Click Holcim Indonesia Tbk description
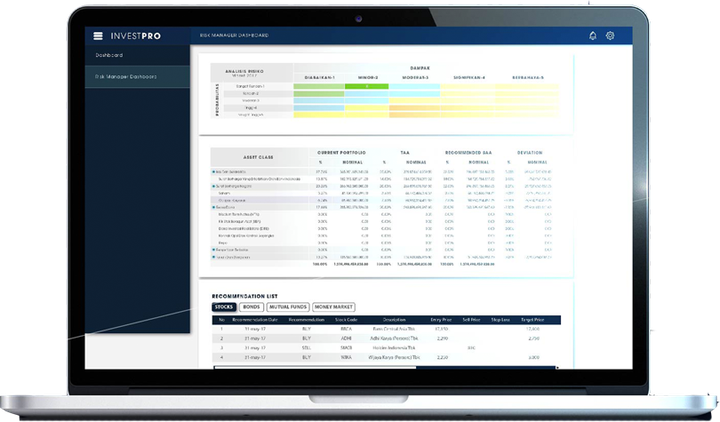This screenshot has height=422, width=720. [x=394, y=348]
